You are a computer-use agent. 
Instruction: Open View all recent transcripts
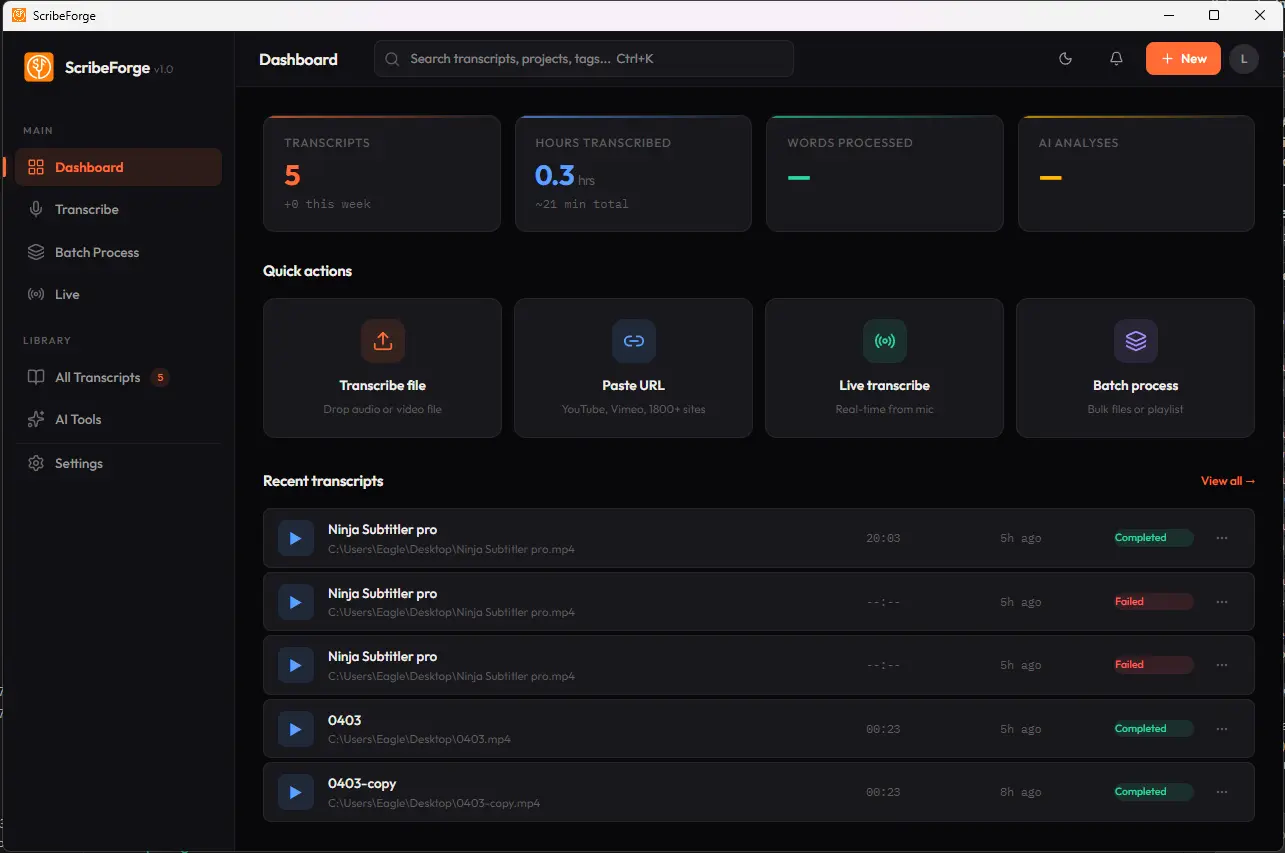point(1227,481)
